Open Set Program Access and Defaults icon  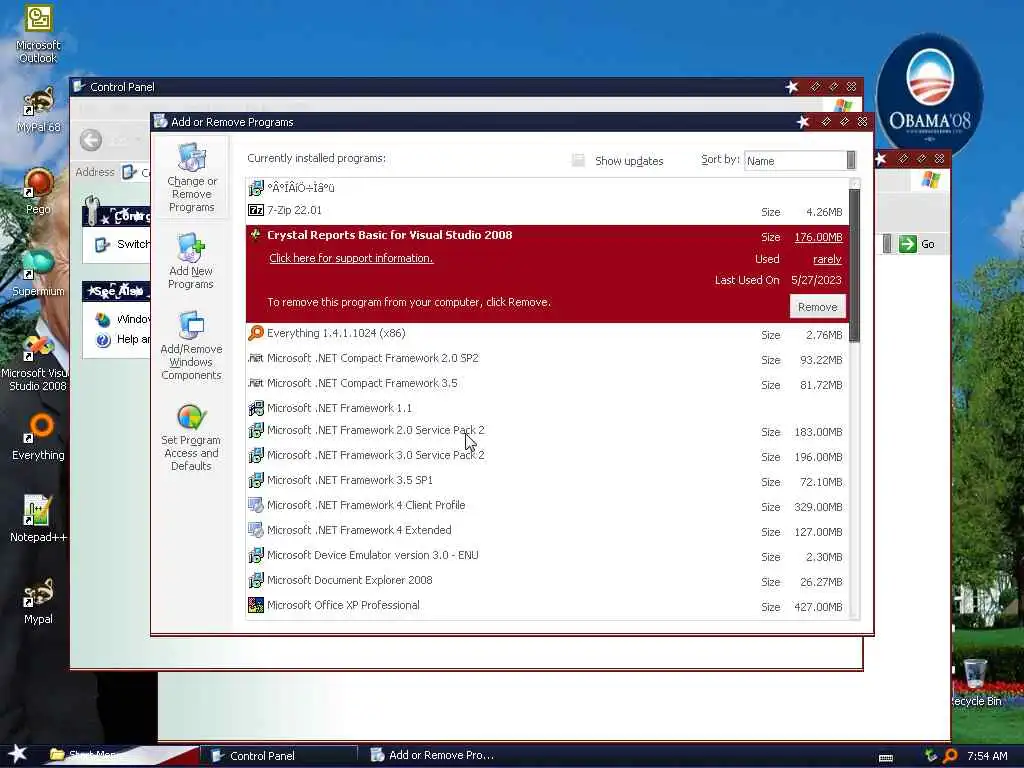[x=191, y=417]
